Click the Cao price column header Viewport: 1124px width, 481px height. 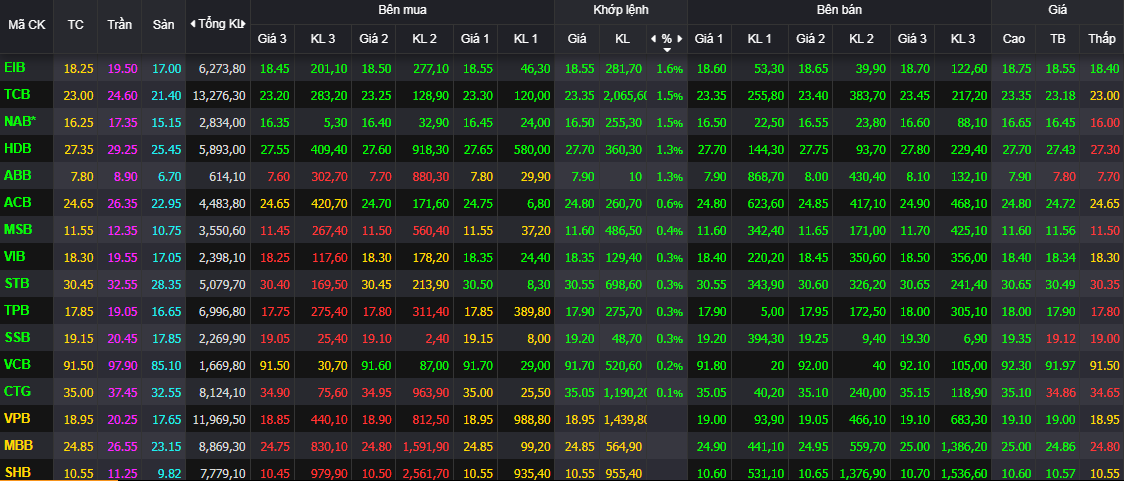tap(1013, 39)
